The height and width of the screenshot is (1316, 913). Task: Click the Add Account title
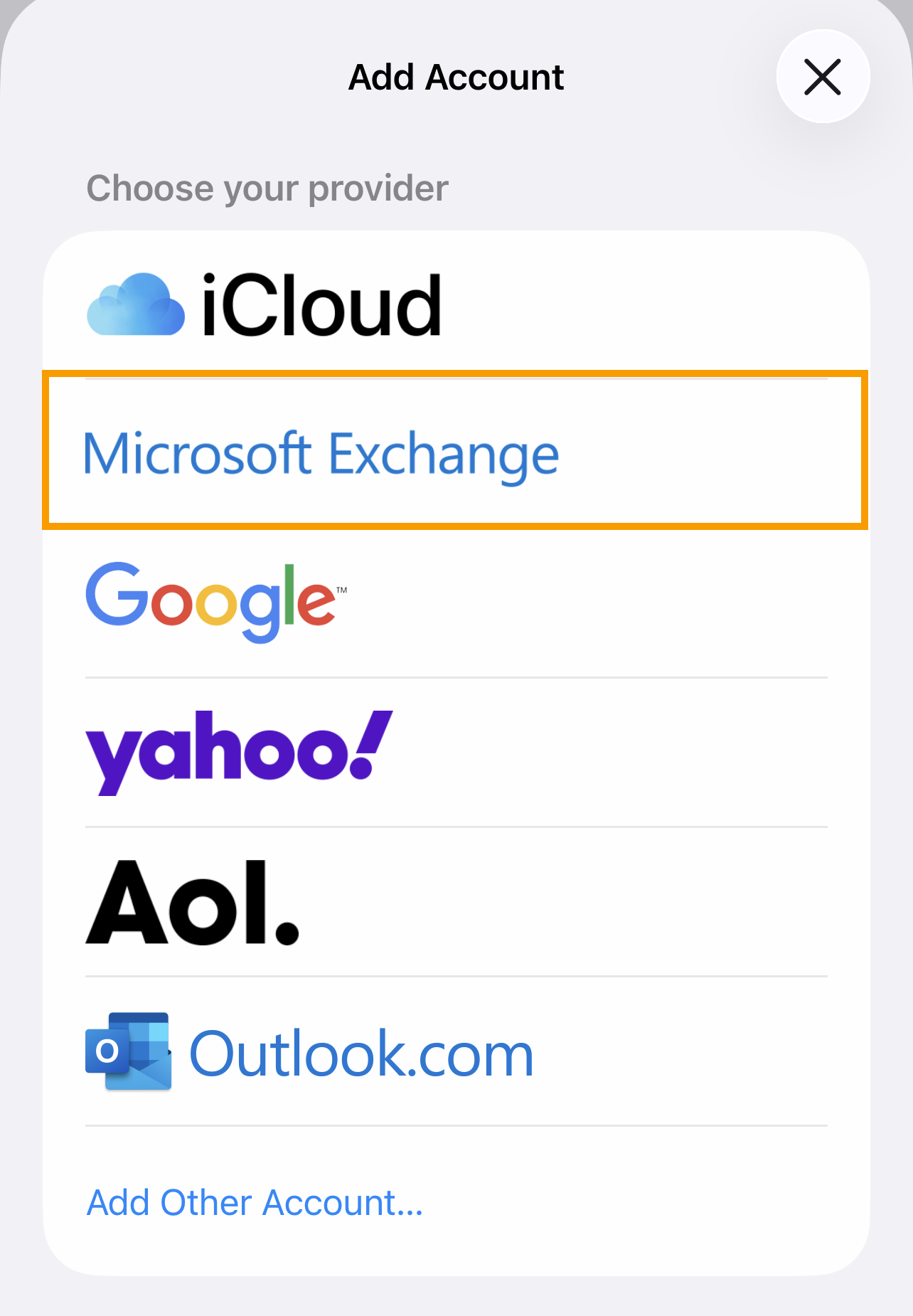tap(456, 77)
